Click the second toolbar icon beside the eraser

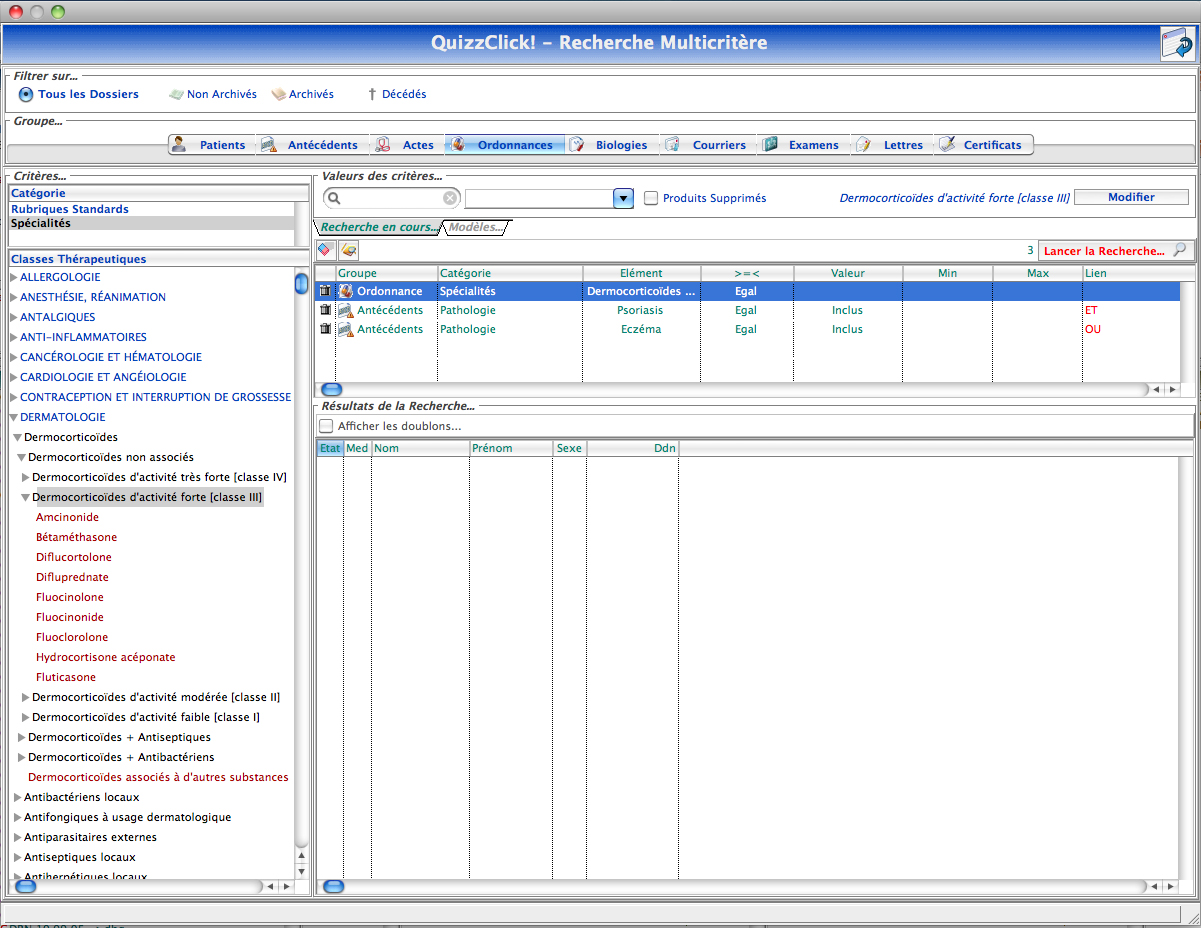(348, 250)
